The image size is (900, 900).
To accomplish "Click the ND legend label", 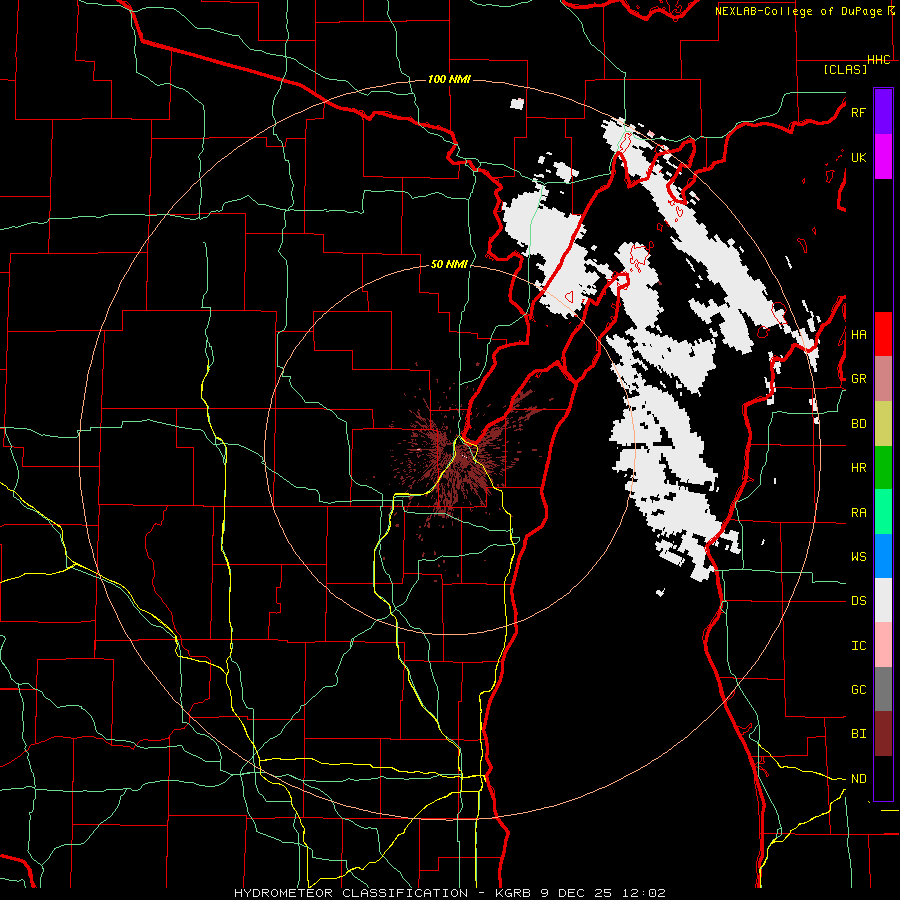I will click(858, 779).
